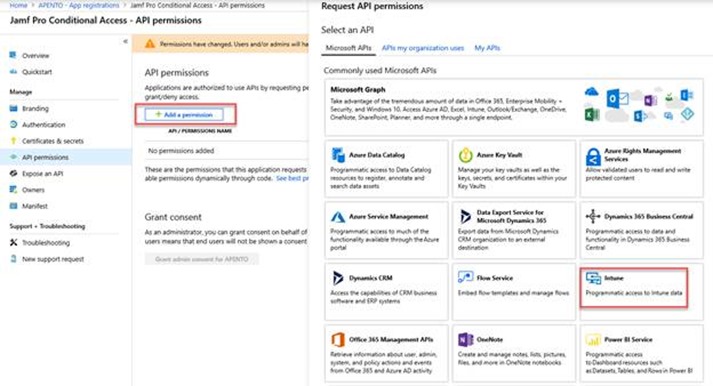713x386 pixels.
Task: Switch to APIs my organization uses tab
Action: [x=423, y=48]
